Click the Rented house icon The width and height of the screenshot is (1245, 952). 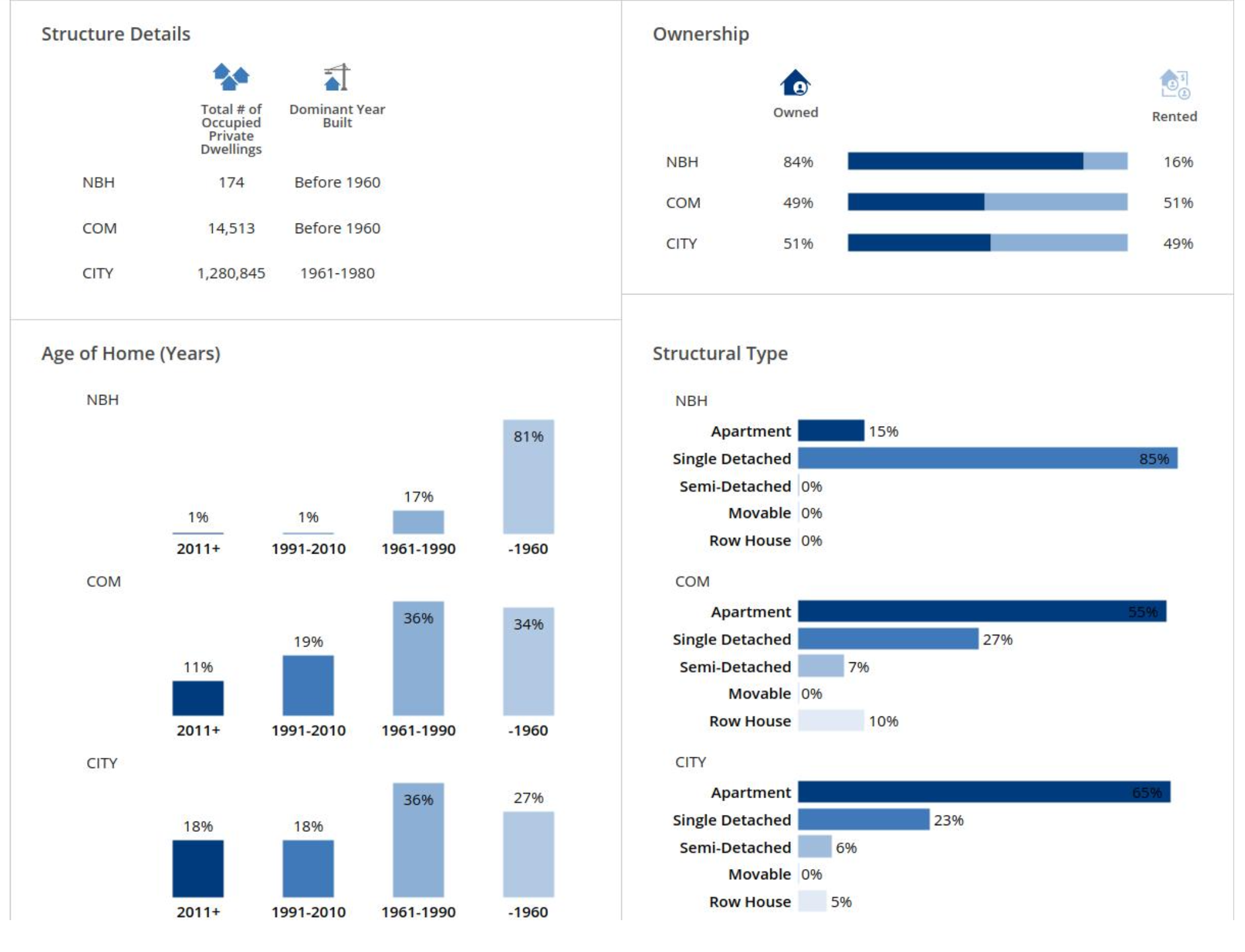pyautogui.click(x=1173, y=85)
